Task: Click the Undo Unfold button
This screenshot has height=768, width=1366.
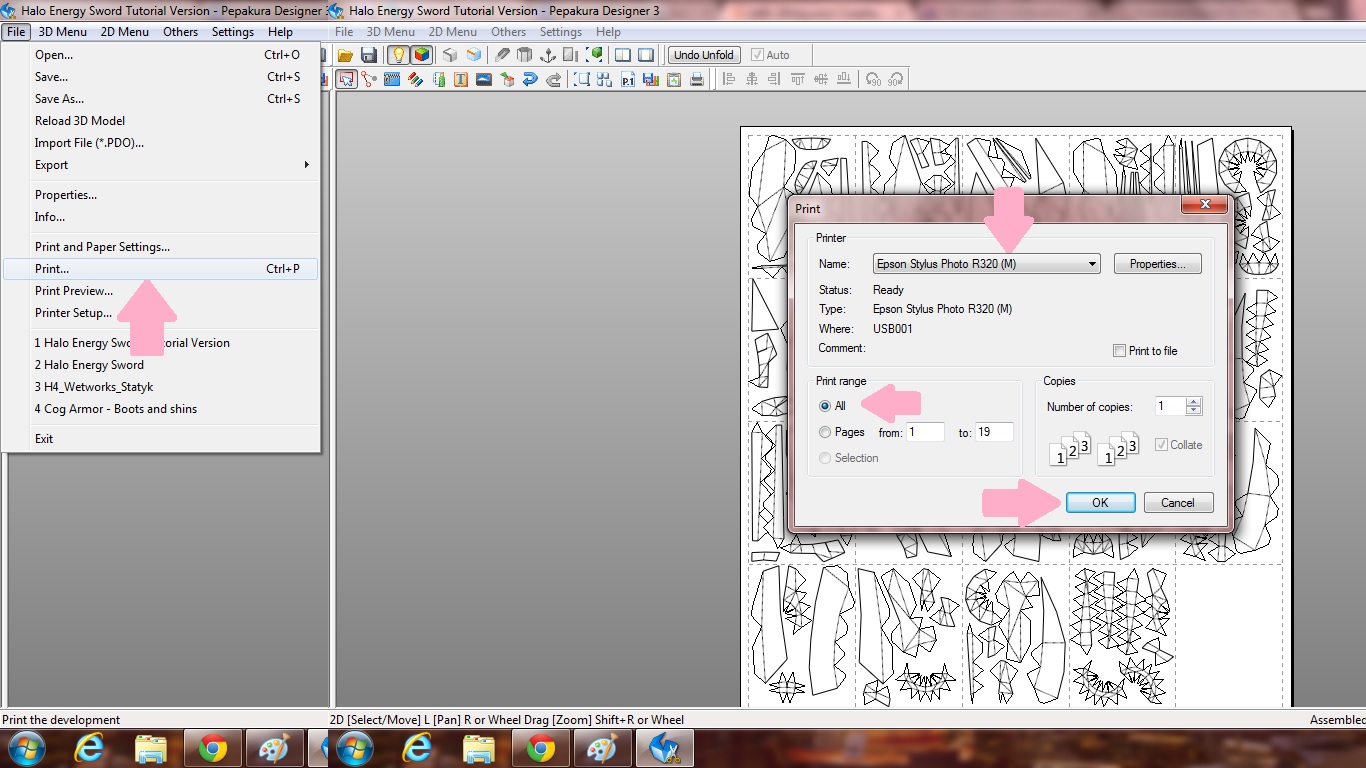Action: pos(704,55)
